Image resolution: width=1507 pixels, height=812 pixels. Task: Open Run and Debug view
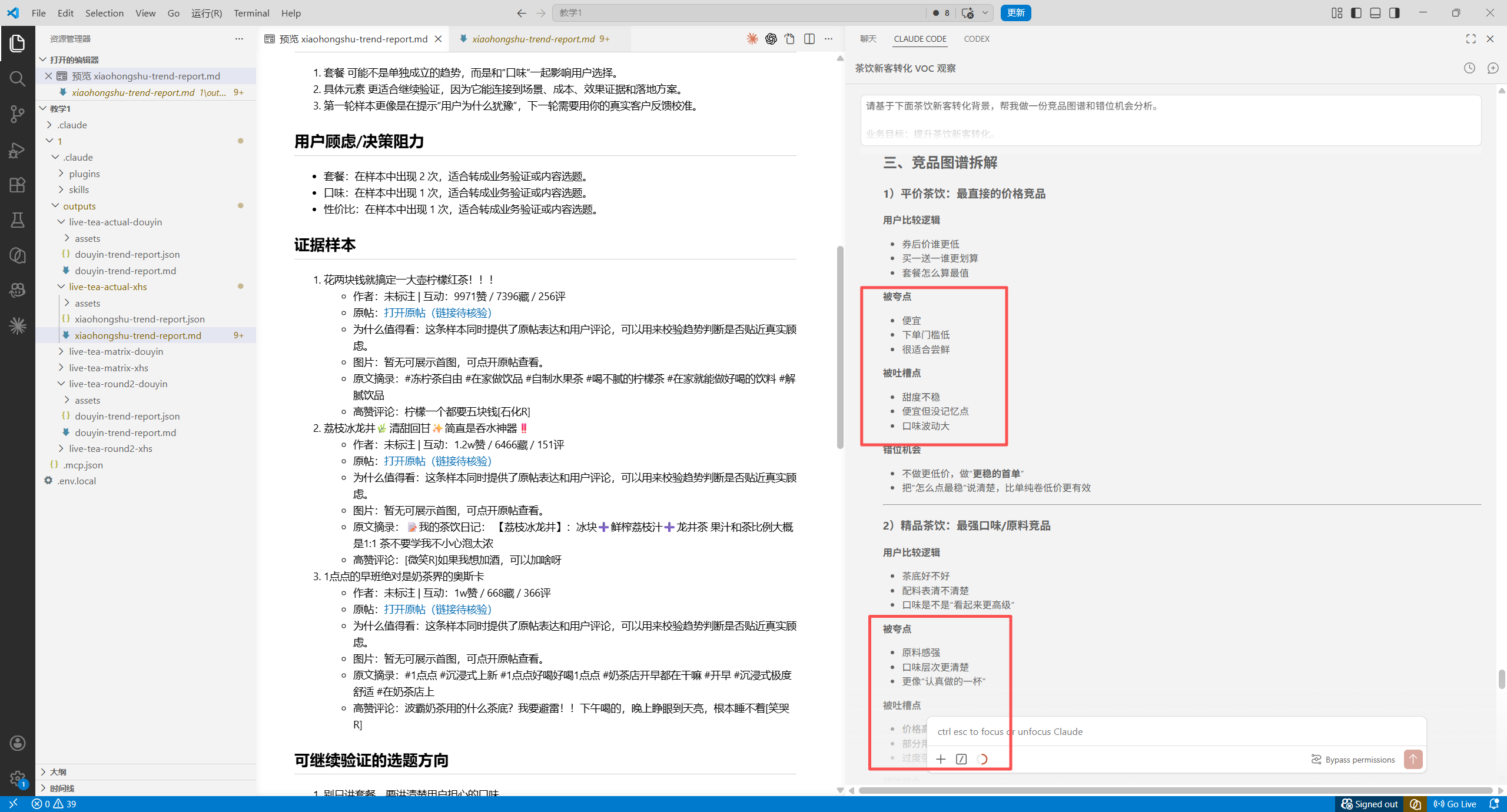(17, 149)
